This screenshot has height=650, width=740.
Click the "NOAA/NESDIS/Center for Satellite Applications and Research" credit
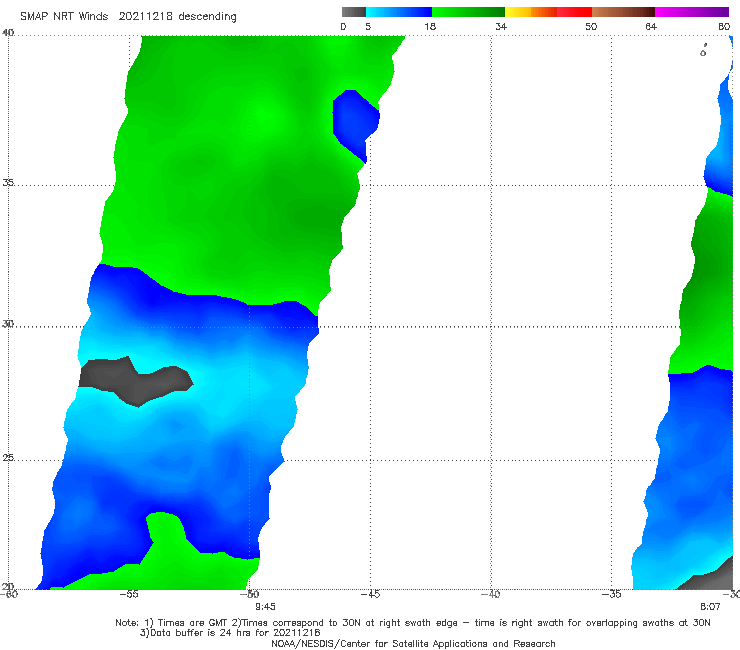(x=413, y=644)
